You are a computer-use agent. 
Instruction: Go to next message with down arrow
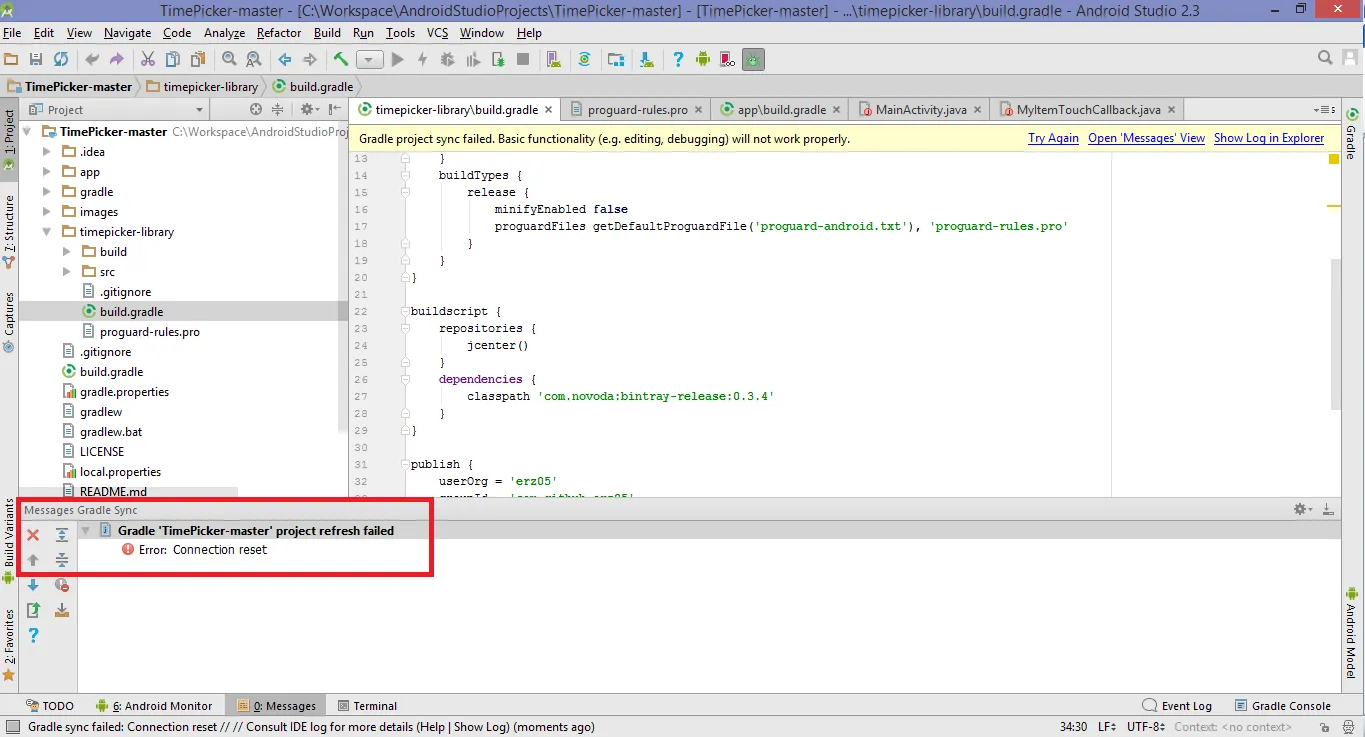coord(33,585)
